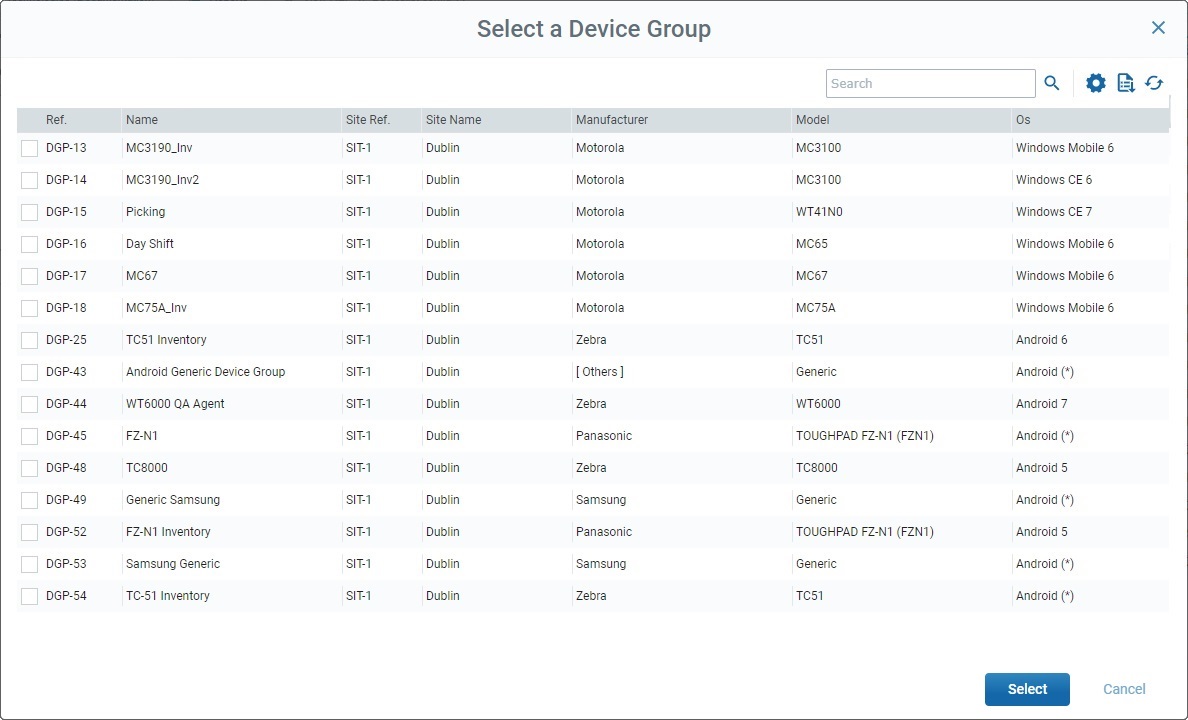Check the checkbox for DGP-13
The height and width of the screenshot is (720, 1188).
click(29, 147)
